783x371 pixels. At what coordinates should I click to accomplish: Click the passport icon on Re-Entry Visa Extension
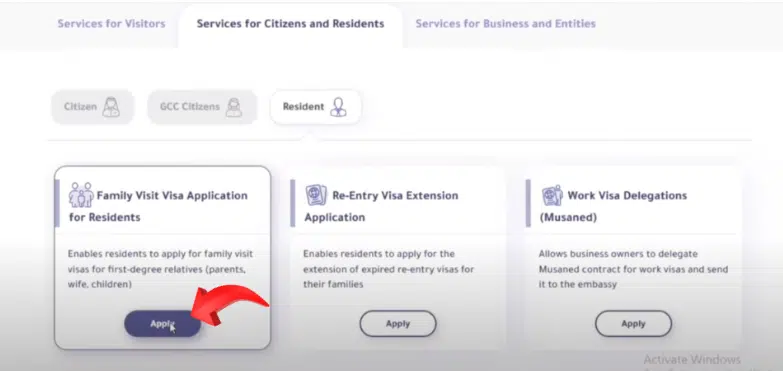(x=316, y=195)
